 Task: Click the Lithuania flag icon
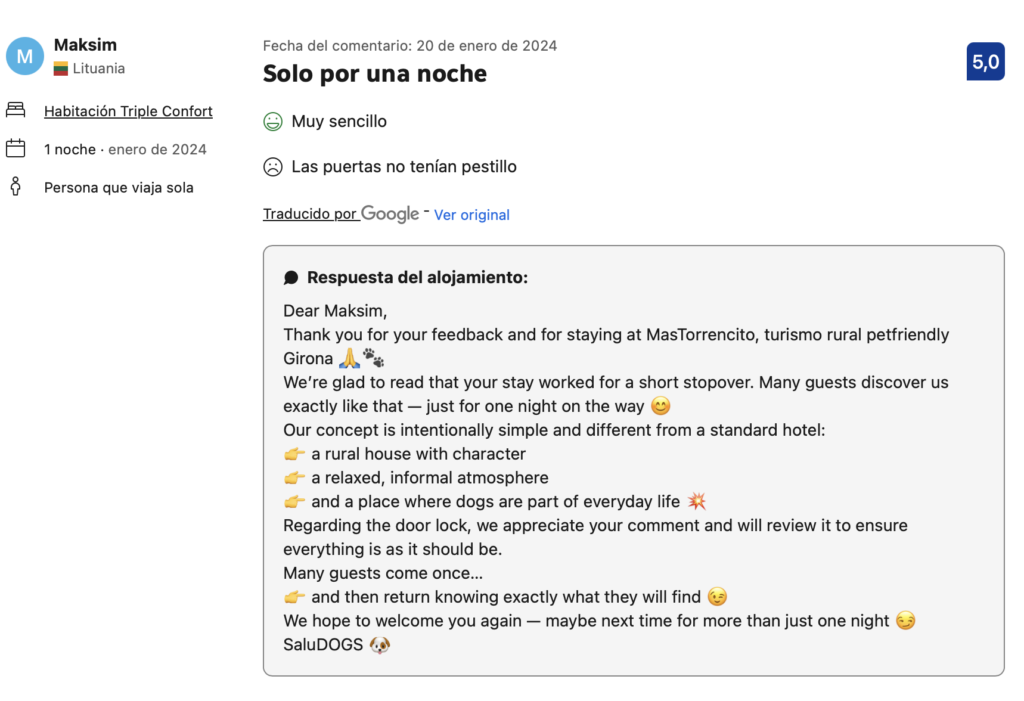coord(61,69)
